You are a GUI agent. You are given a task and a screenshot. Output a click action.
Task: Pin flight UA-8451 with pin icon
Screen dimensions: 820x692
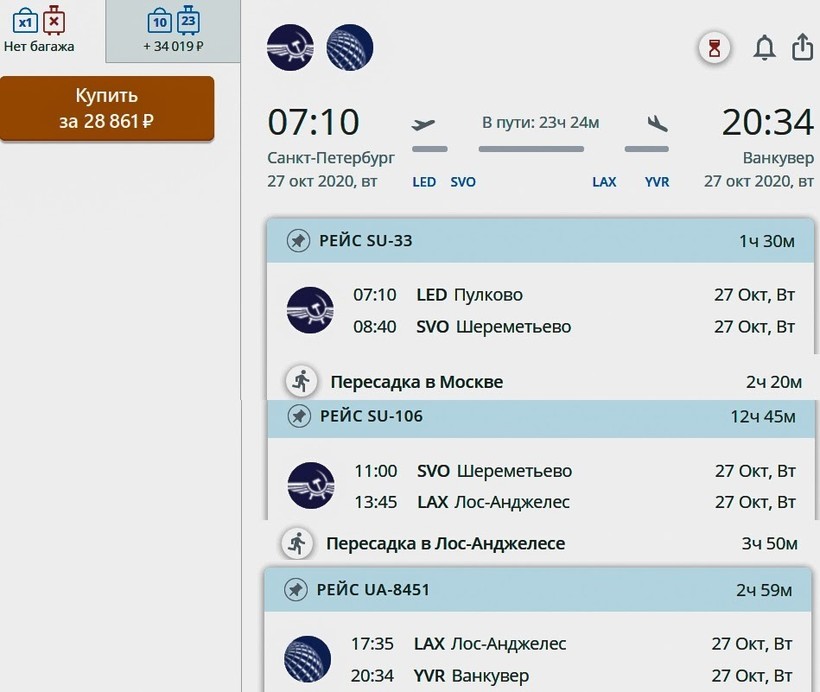tap(295, 590)
